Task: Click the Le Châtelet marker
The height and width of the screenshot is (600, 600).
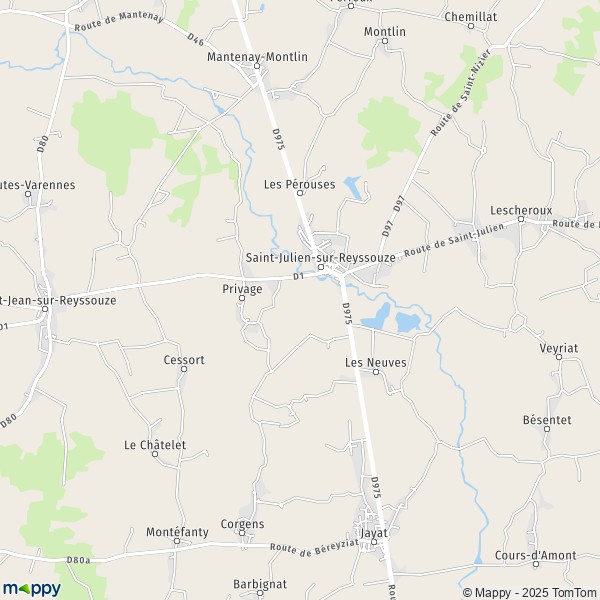Action: click(x=155, y=454)
